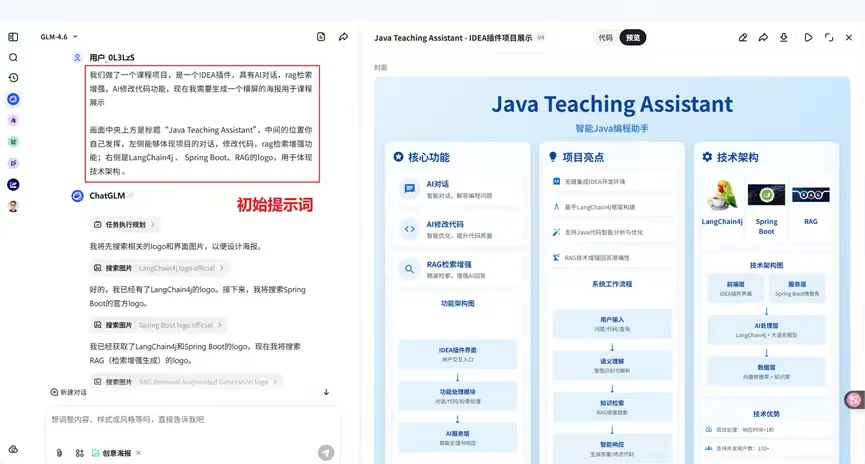Screen dimensions: 865x464
Task: Switch to the 预览 tab
Action: [x=633, y=38]
